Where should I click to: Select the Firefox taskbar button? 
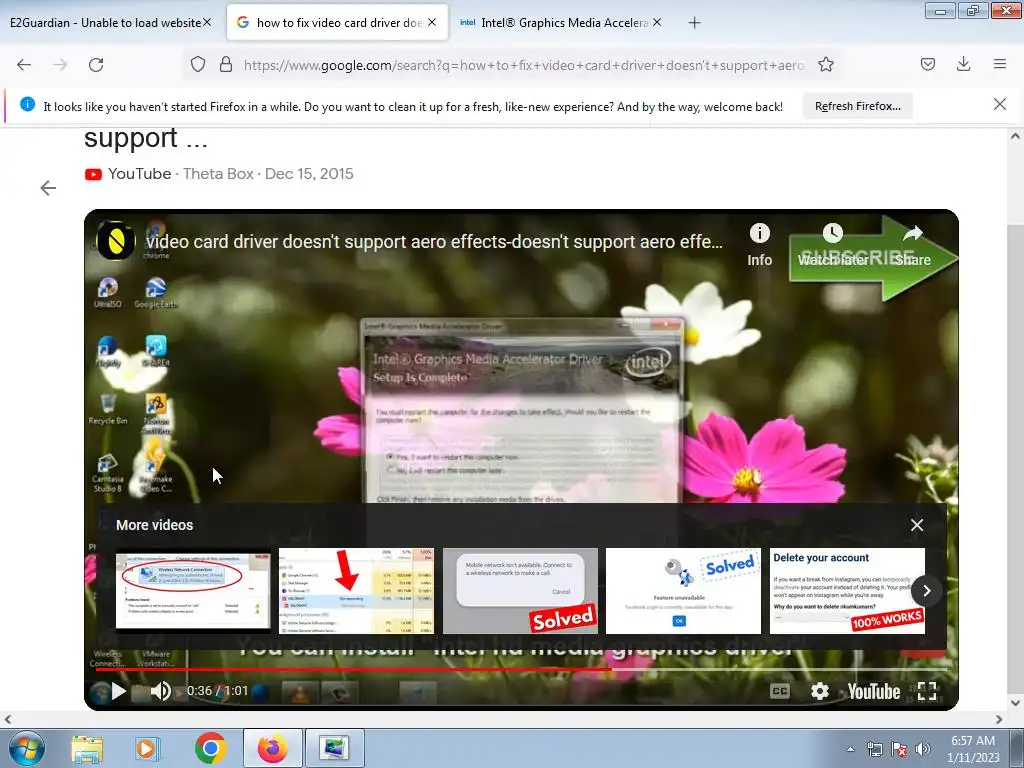[x=272, y=748]
